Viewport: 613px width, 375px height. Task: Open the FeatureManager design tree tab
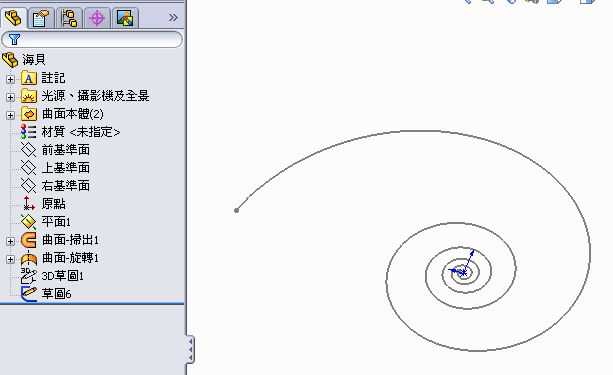click(13, 18)
